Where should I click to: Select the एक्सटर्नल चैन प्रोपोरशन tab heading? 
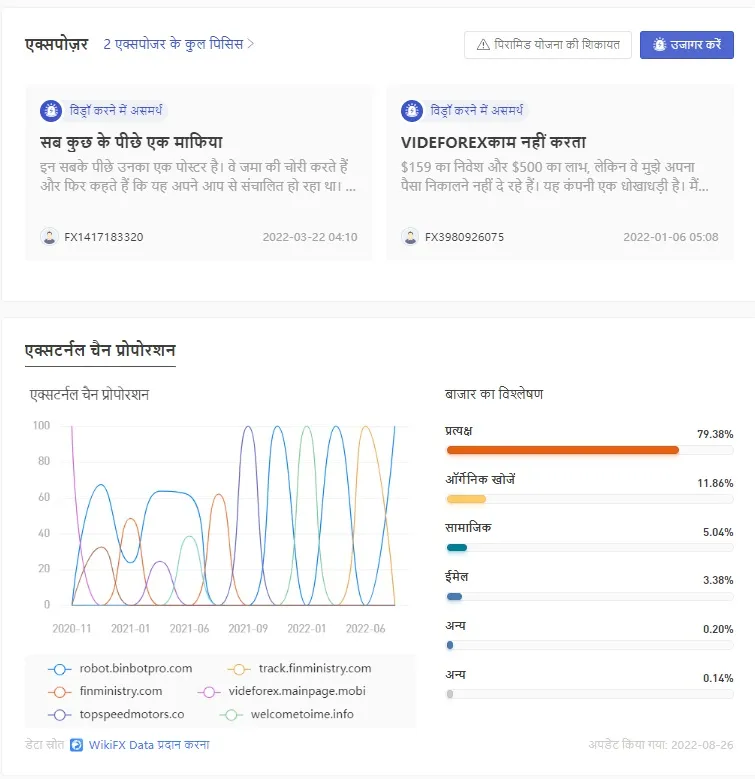click(x=100, y=350)
